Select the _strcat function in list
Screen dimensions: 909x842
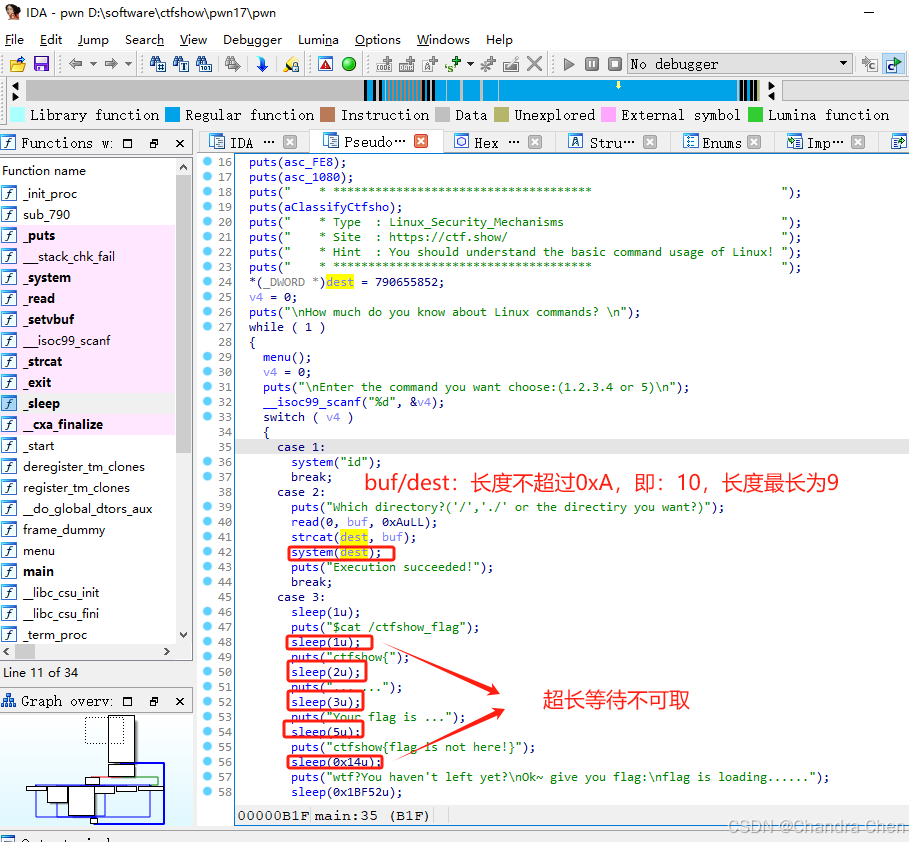42,362
